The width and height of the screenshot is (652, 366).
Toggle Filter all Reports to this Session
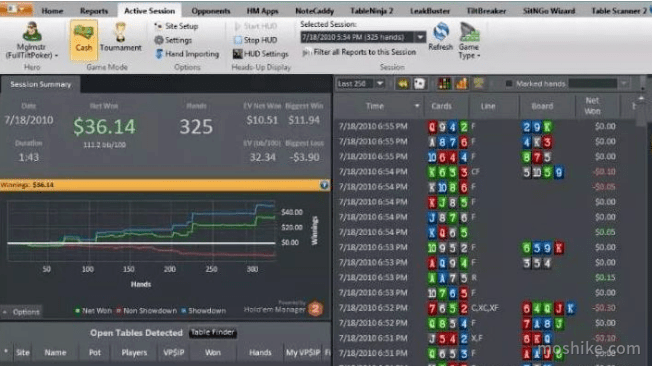click(360, 52)
